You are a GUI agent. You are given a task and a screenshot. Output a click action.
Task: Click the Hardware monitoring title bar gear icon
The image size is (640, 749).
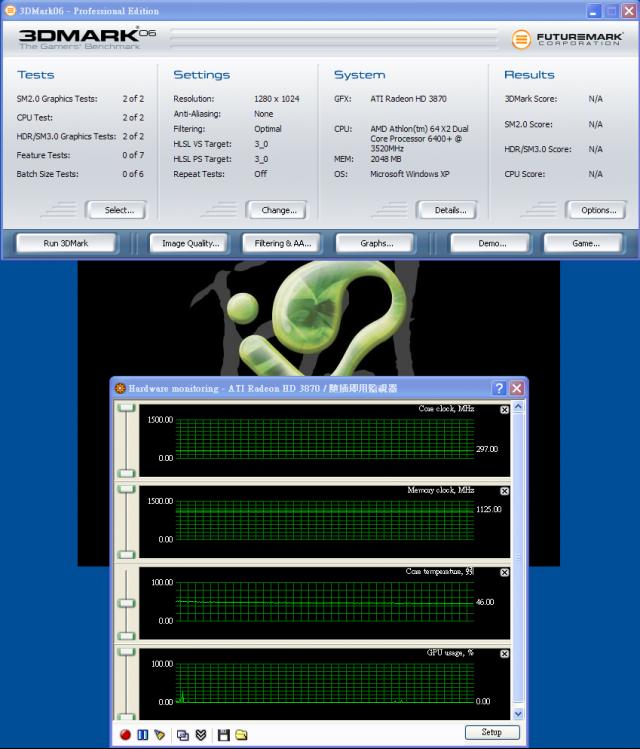pos(120,388)
